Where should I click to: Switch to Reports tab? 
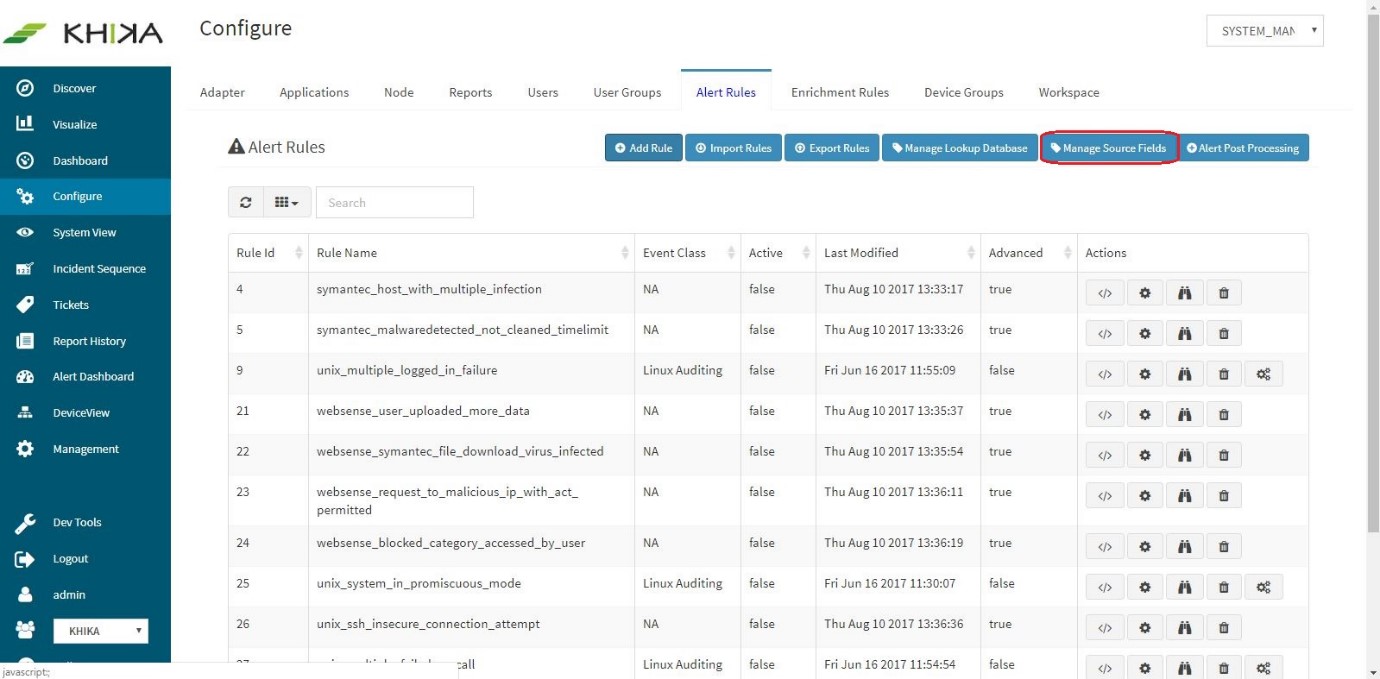click(470, 92)
